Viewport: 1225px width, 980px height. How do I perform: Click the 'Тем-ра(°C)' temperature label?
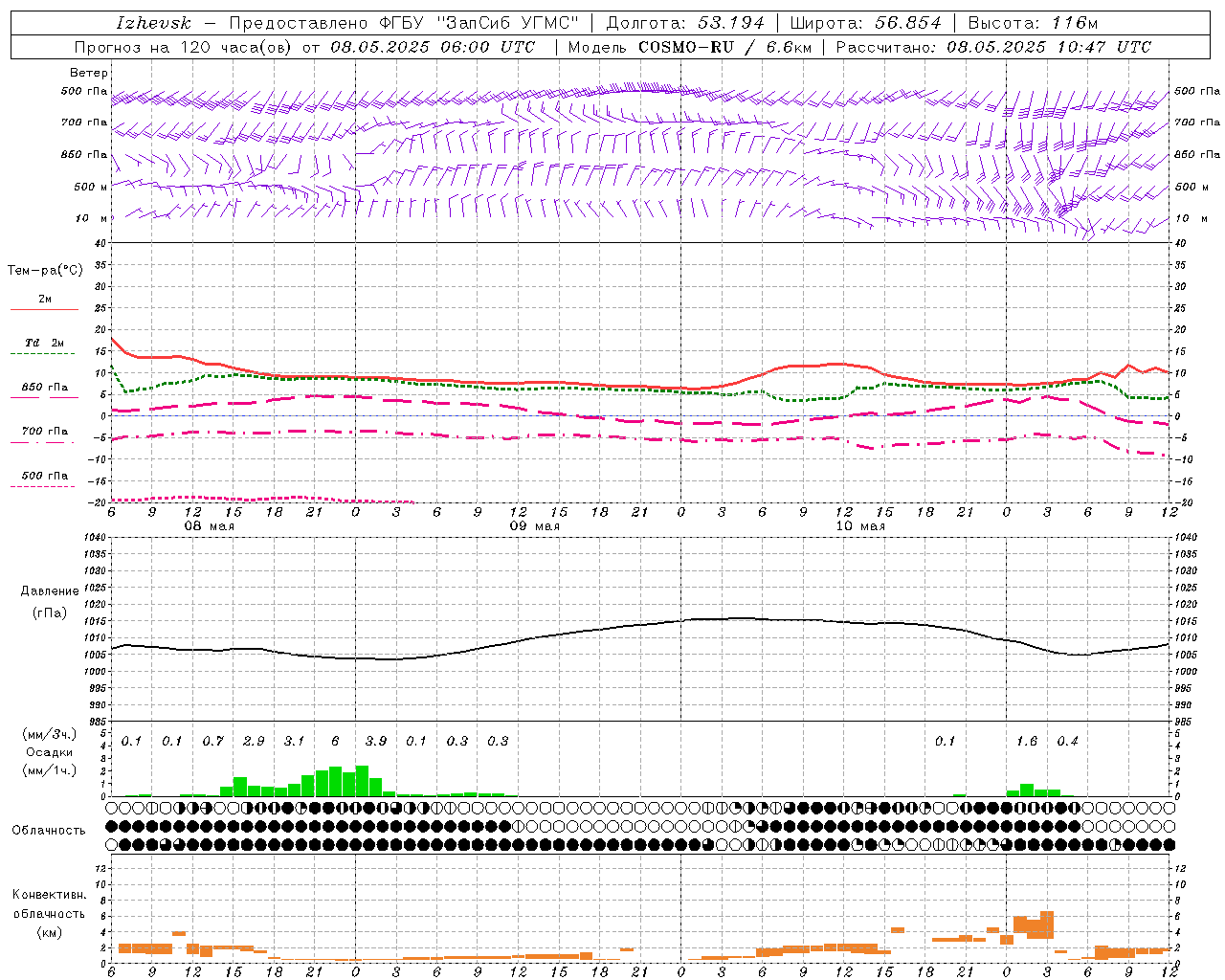[x=45, y=271]
